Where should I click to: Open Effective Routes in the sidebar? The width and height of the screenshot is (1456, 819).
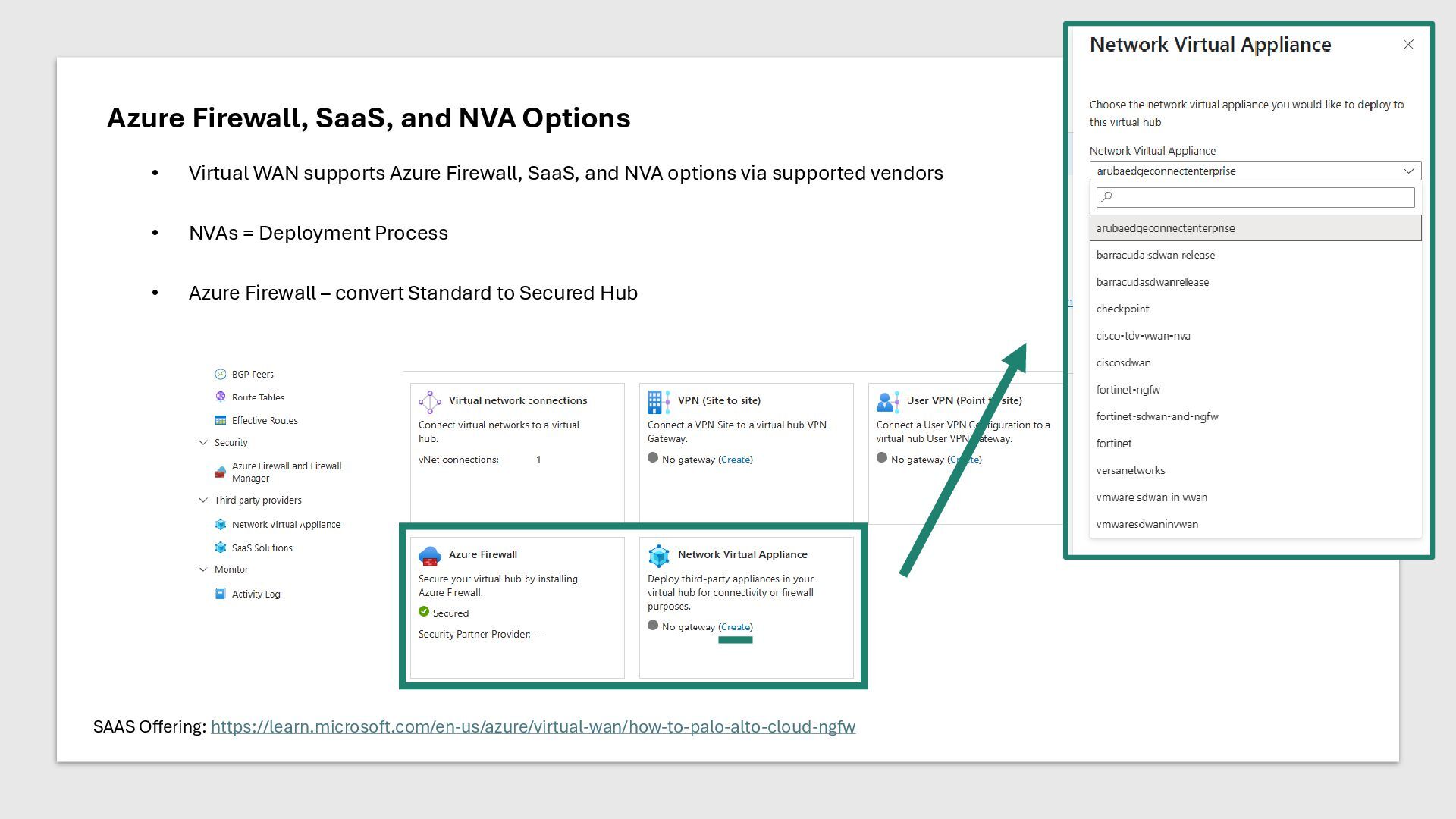pos(265,420)
